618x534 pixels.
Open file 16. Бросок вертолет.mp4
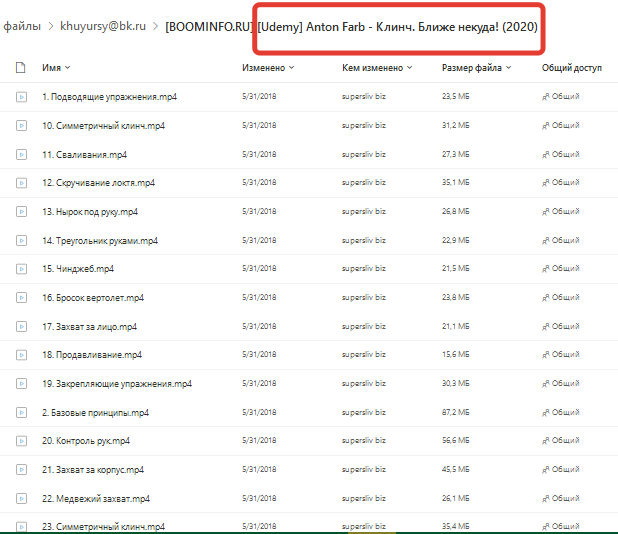tap(93, 298)
